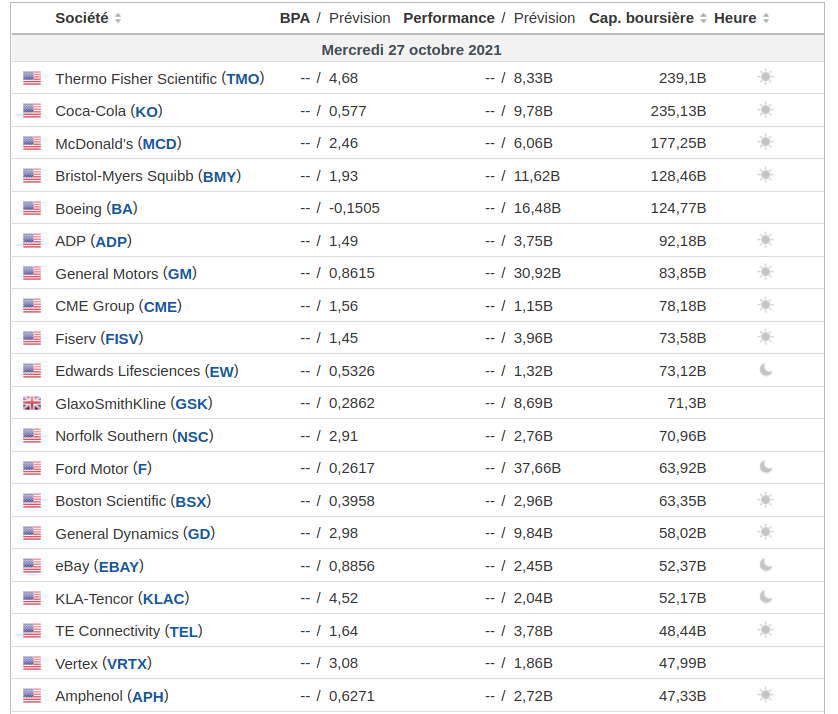
Task: Select Ford revenue forecast 37,66B
Action: click(x=537, y=469)
